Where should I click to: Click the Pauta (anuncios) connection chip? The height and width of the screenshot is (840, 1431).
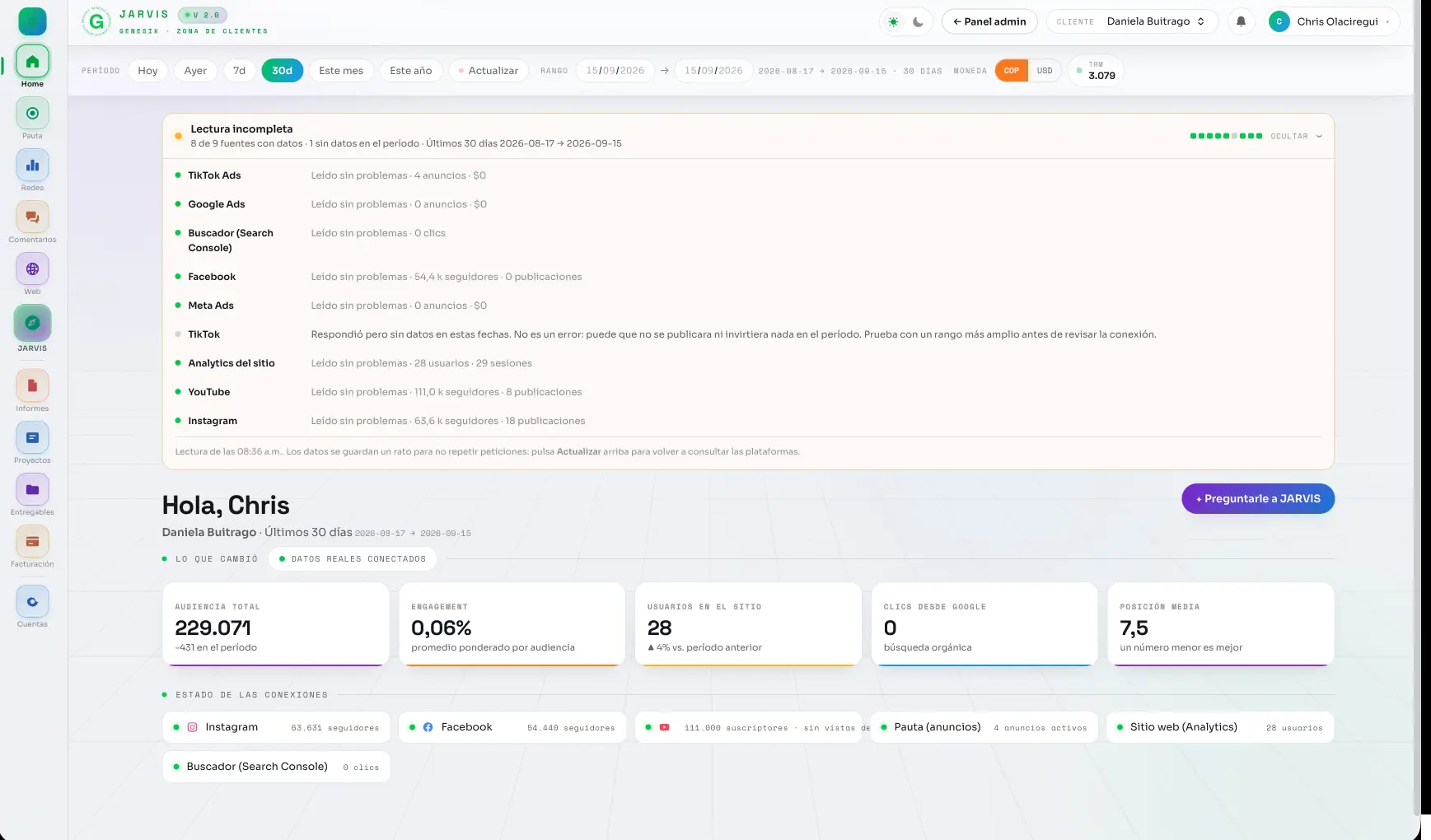coord(984,727)
